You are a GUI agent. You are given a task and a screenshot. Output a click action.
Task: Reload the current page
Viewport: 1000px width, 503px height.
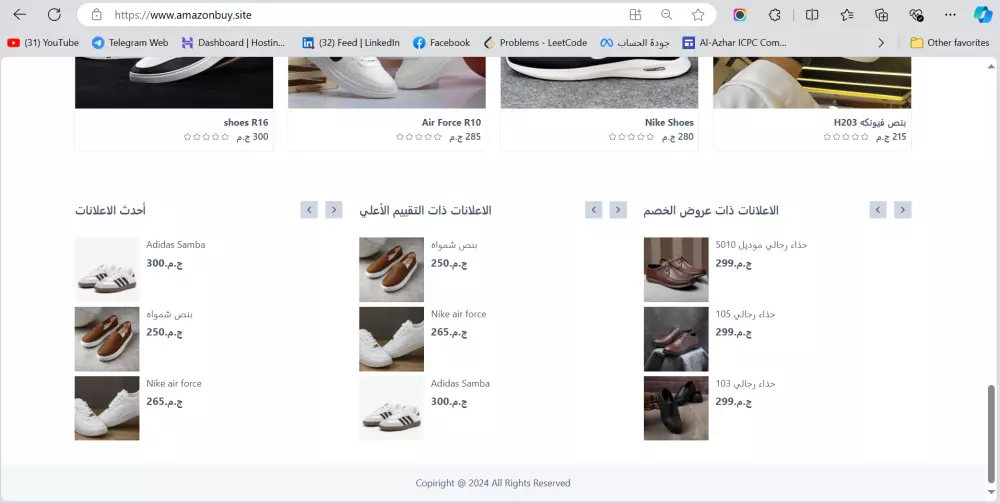click(x=54, y=15)
